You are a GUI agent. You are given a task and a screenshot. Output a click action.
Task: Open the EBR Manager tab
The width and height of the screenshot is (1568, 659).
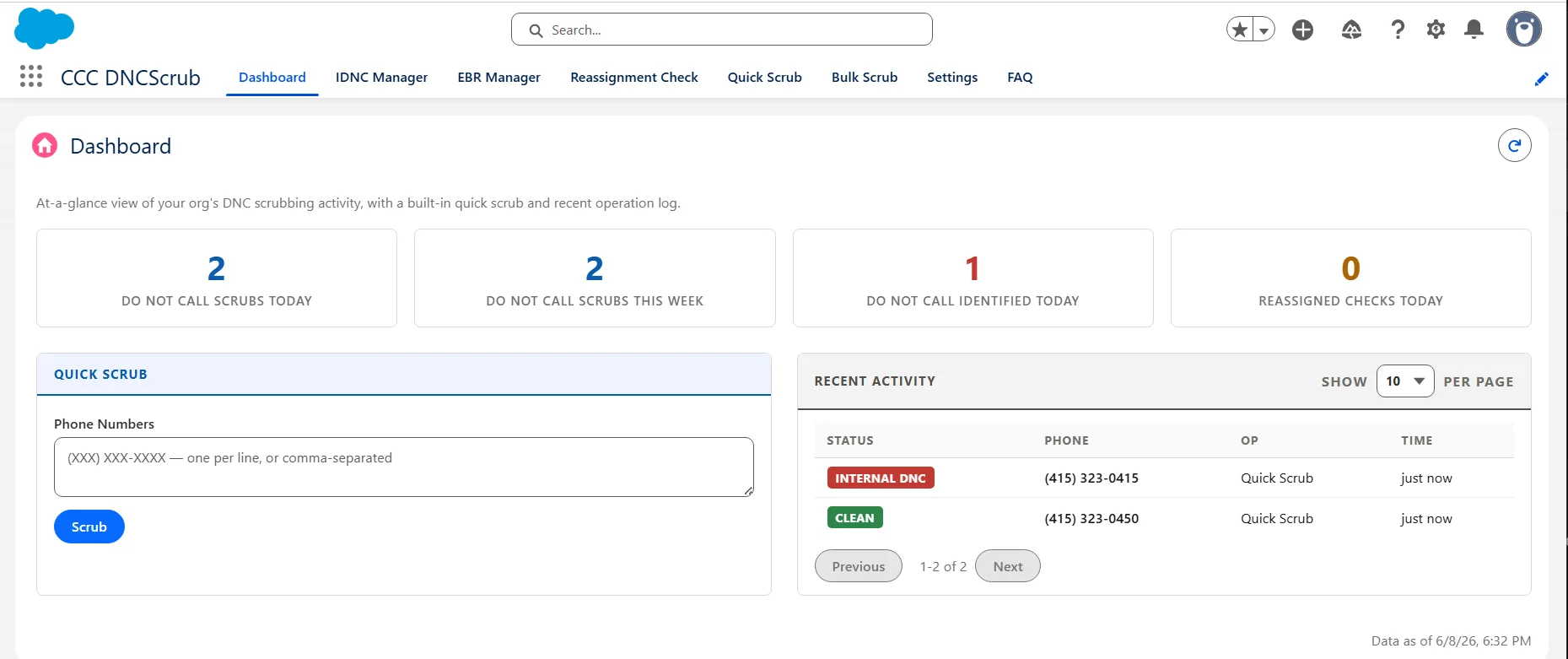(498, 77)
